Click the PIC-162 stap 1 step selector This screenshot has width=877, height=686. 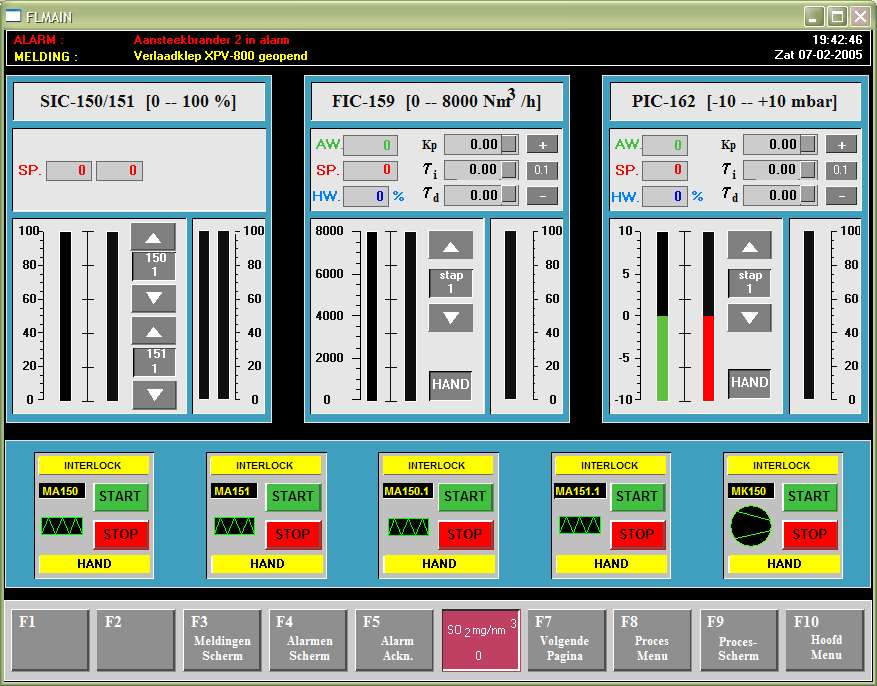(749, 282)
